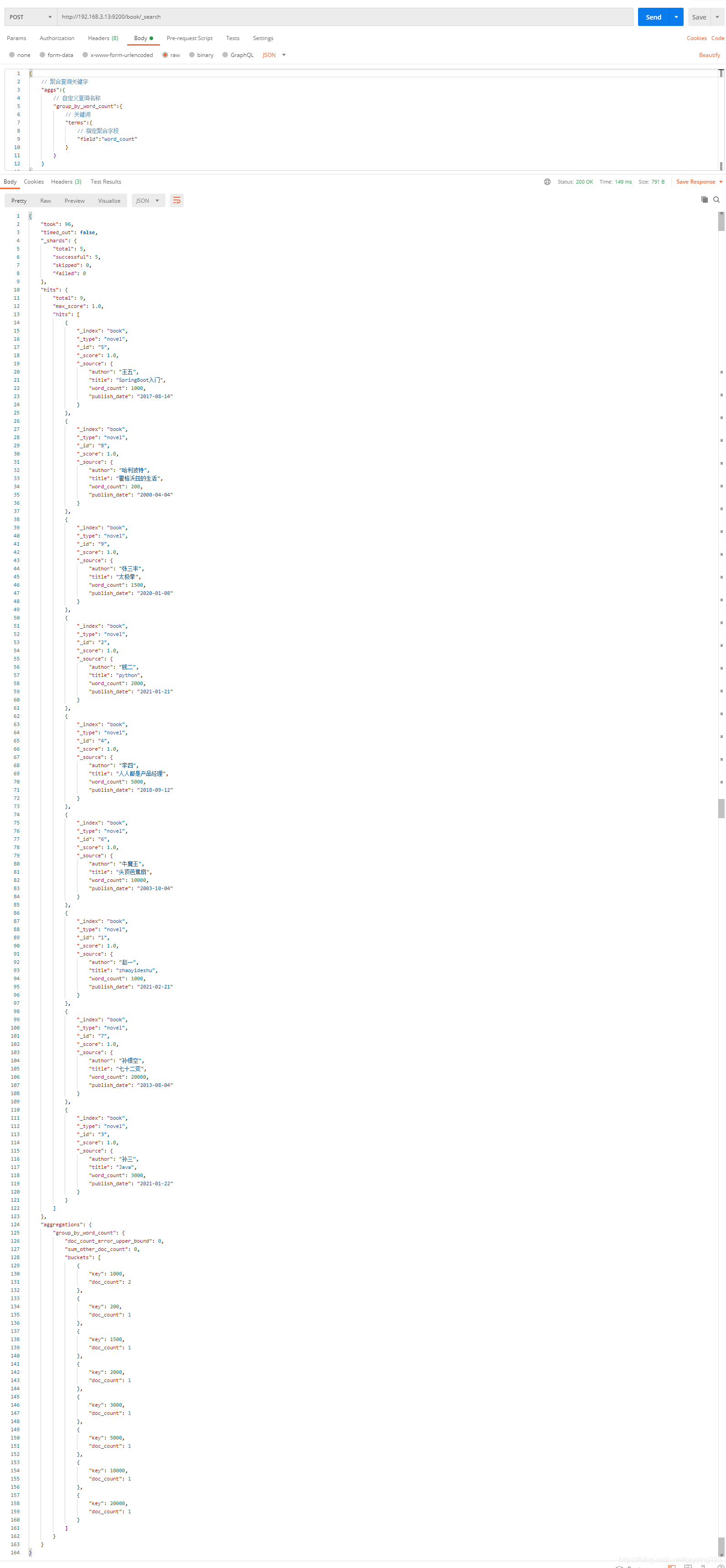Open search in response with magnifier icon
Viewport: 726px width, 1568px height.
[716, 200]
